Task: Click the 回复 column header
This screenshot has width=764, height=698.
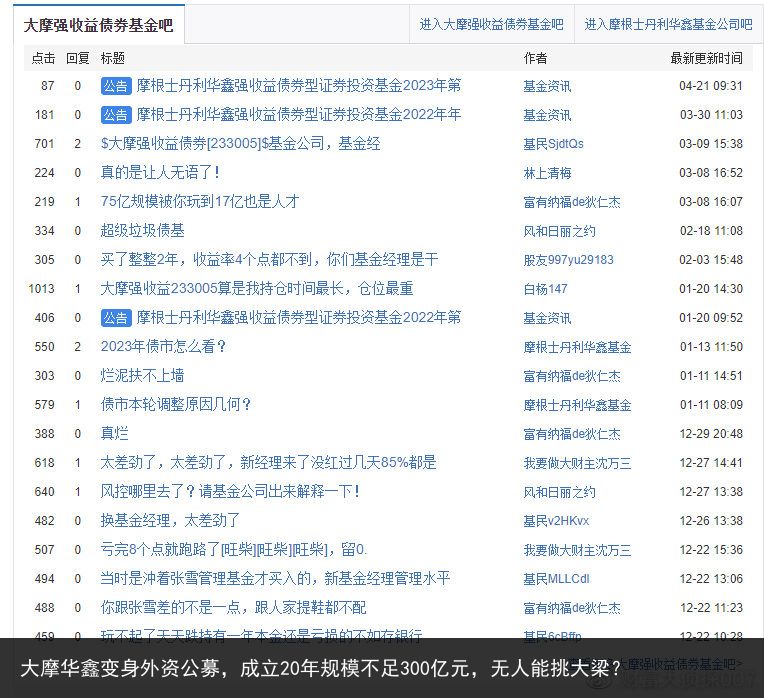Action: pos(78,58)
